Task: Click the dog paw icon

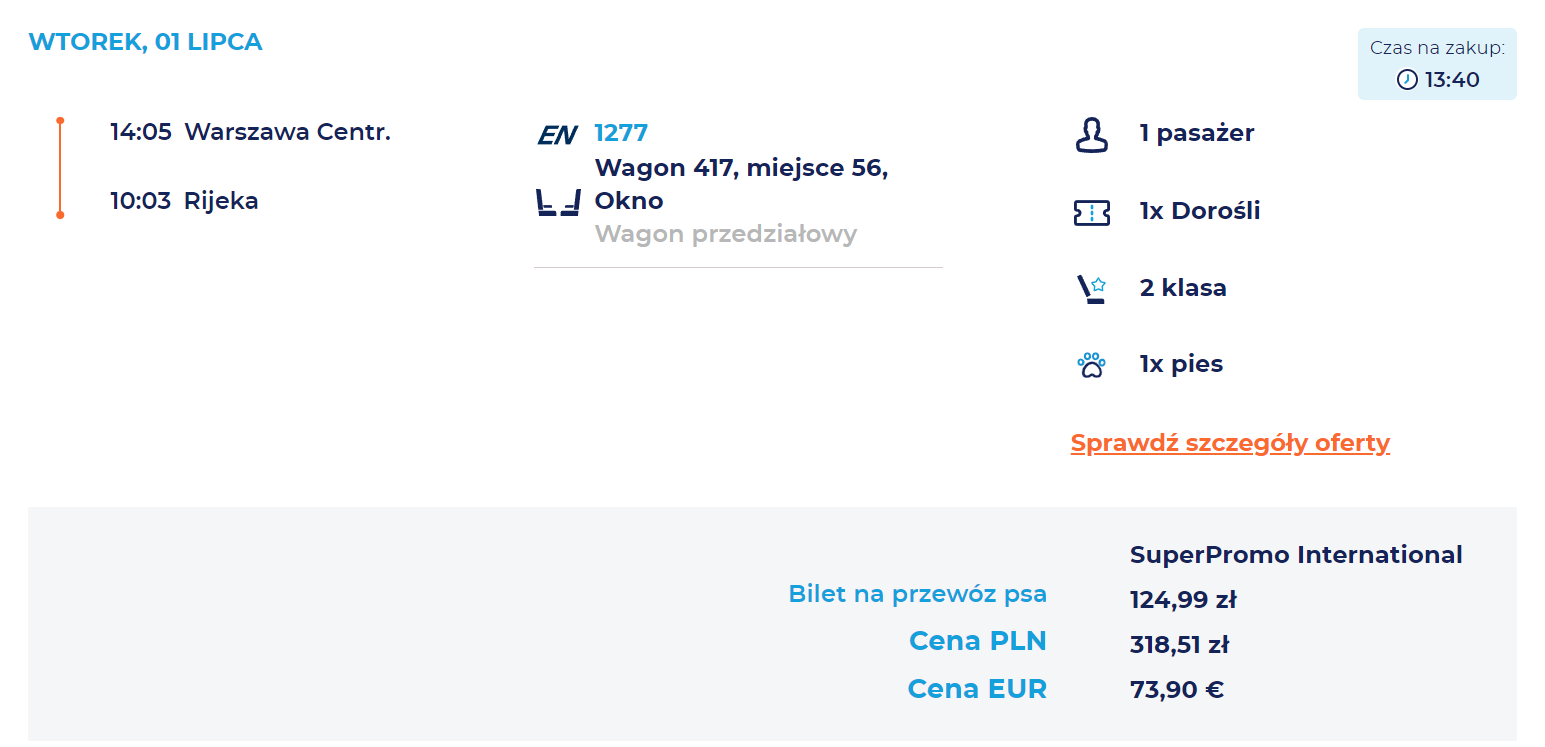Action: coord(1092,365)
